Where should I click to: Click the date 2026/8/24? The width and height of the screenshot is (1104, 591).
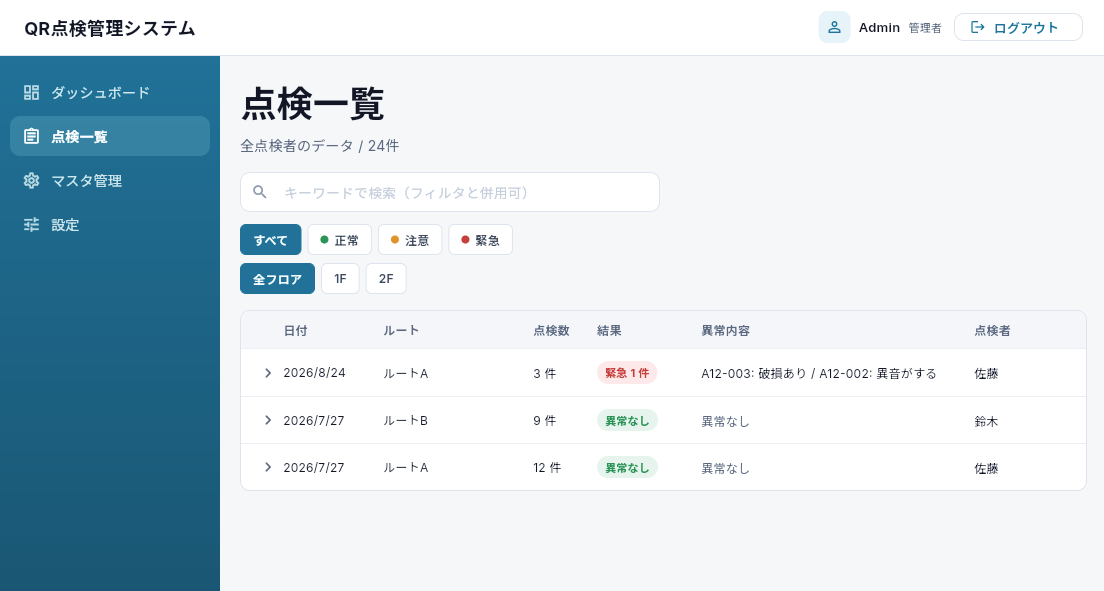pyautogui.click(x=314, y=373)
